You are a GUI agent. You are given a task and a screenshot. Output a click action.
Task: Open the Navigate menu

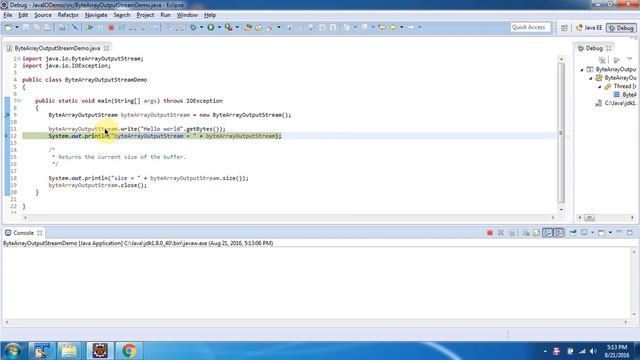pyautogui.click(x=96, y=15)
